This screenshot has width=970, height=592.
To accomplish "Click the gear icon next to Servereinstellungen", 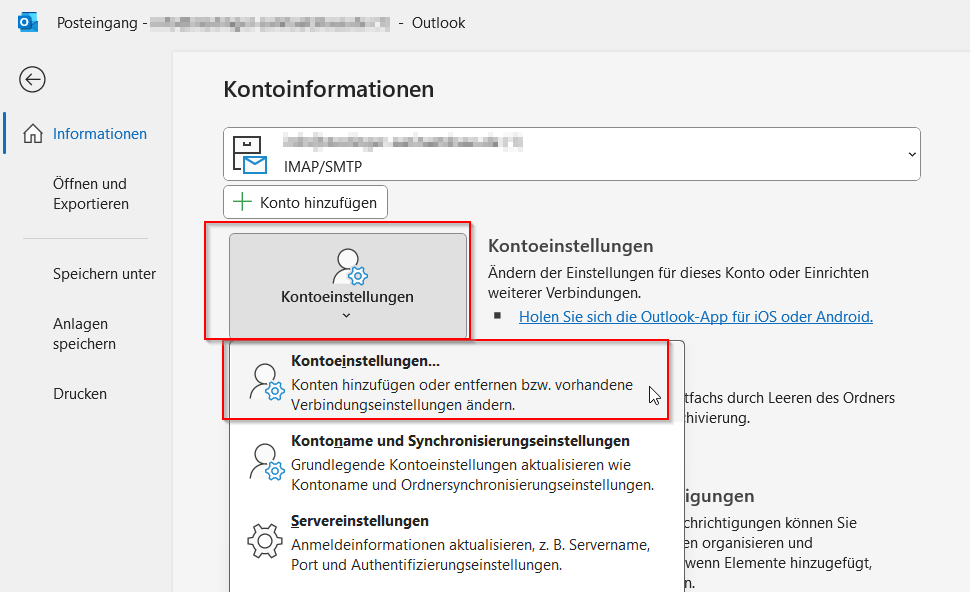I will pos(264,542).
